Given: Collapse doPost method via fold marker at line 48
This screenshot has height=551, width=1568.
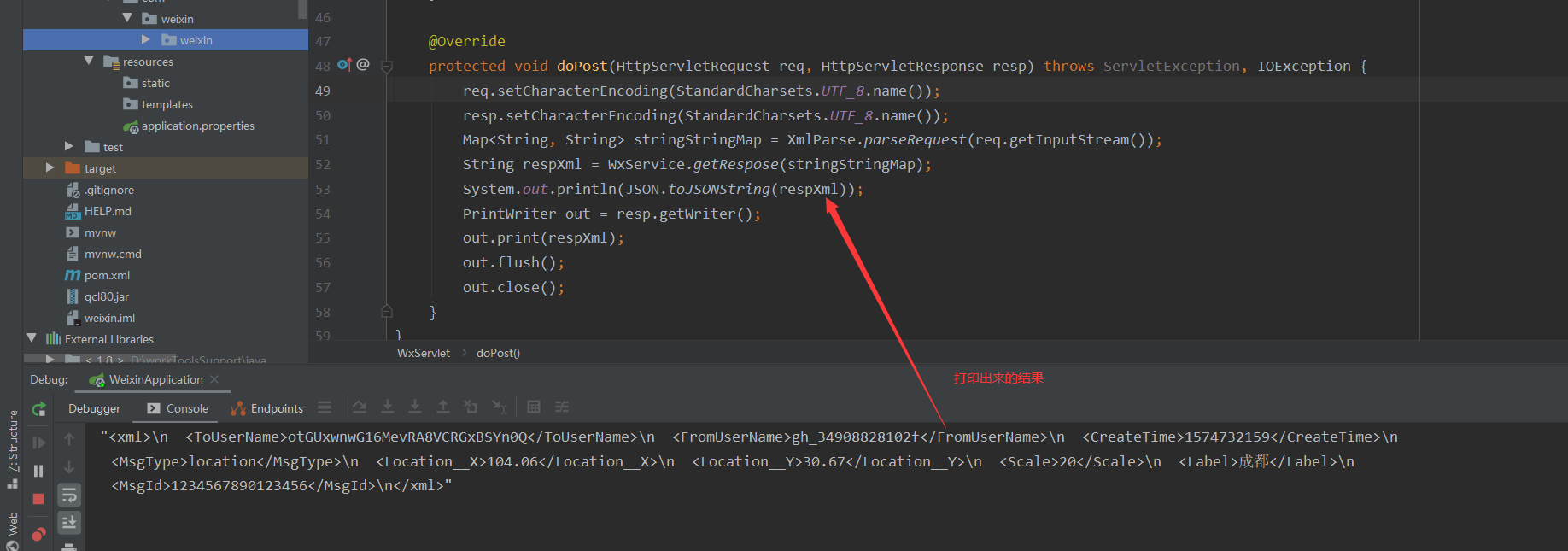Looking at the screenshot, I should tap(387, 66).
